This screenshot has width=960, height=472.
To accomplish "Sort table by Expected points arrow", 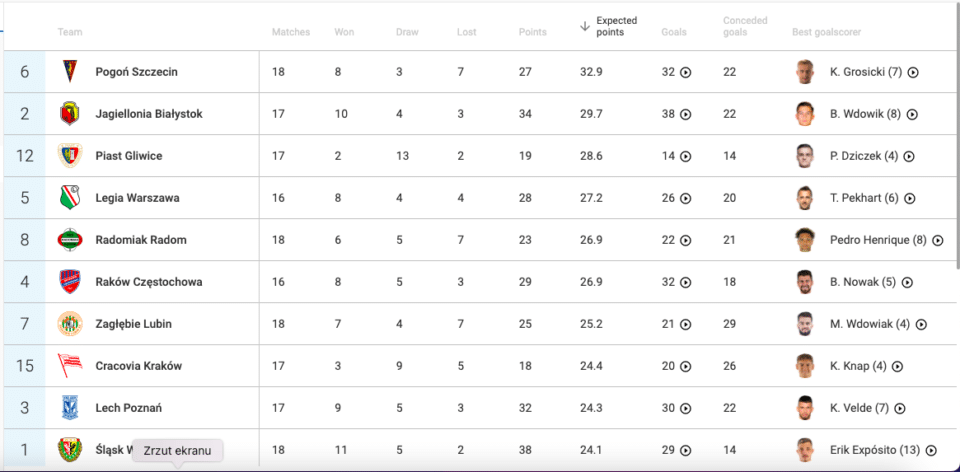I will pyautogui.click(x=585, y=26).
